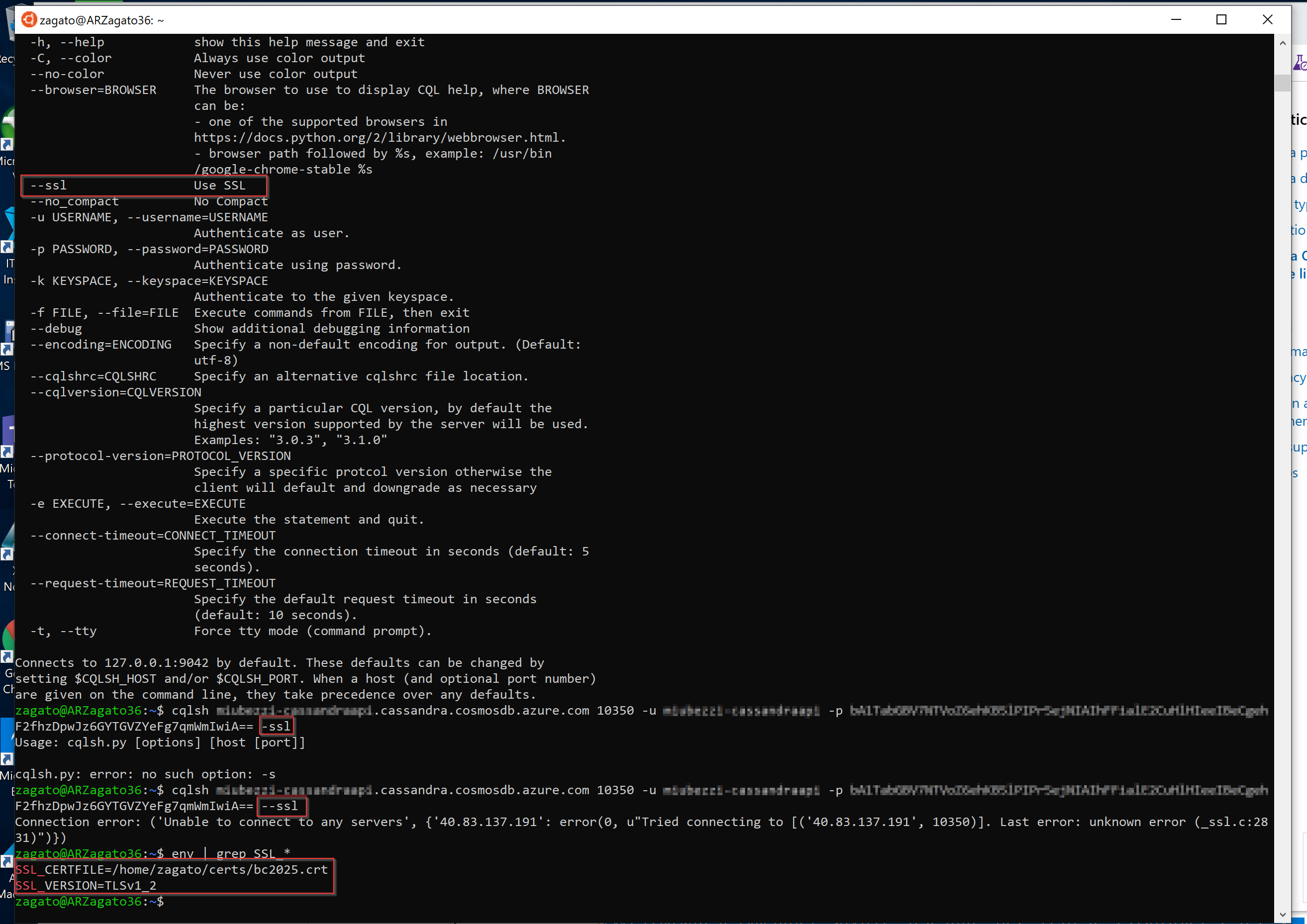The width and height of the screenshot is (1307, 924).
Task: Click the boxed '-ssl' argument in first cqlsh command
Action: 277,727
